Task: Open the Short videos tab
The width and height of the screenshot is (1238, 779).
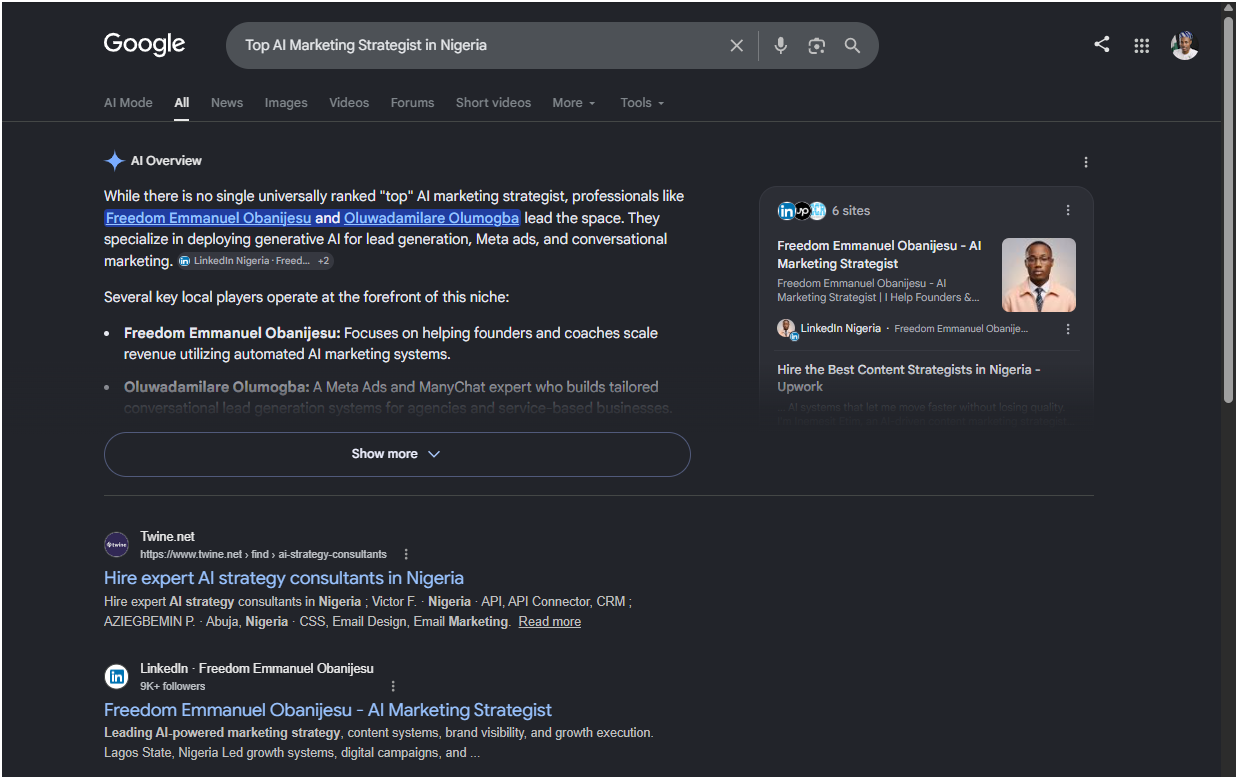Action: 493,102
